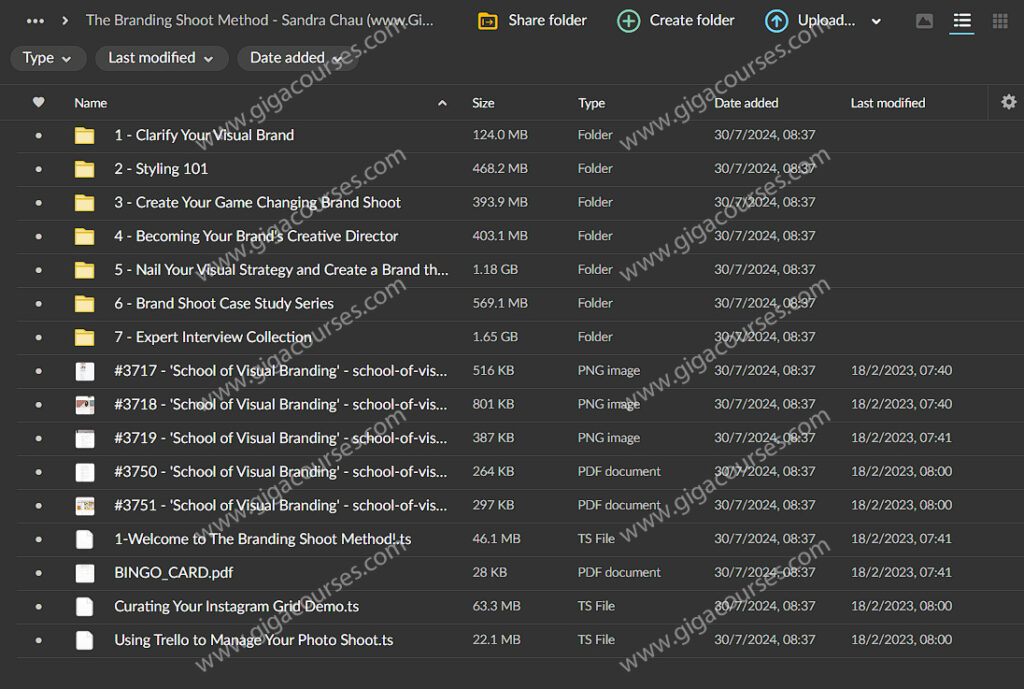Screen dimensions: 1024x689
Task: Sort files by Size column
Action: tap(483, 103)
